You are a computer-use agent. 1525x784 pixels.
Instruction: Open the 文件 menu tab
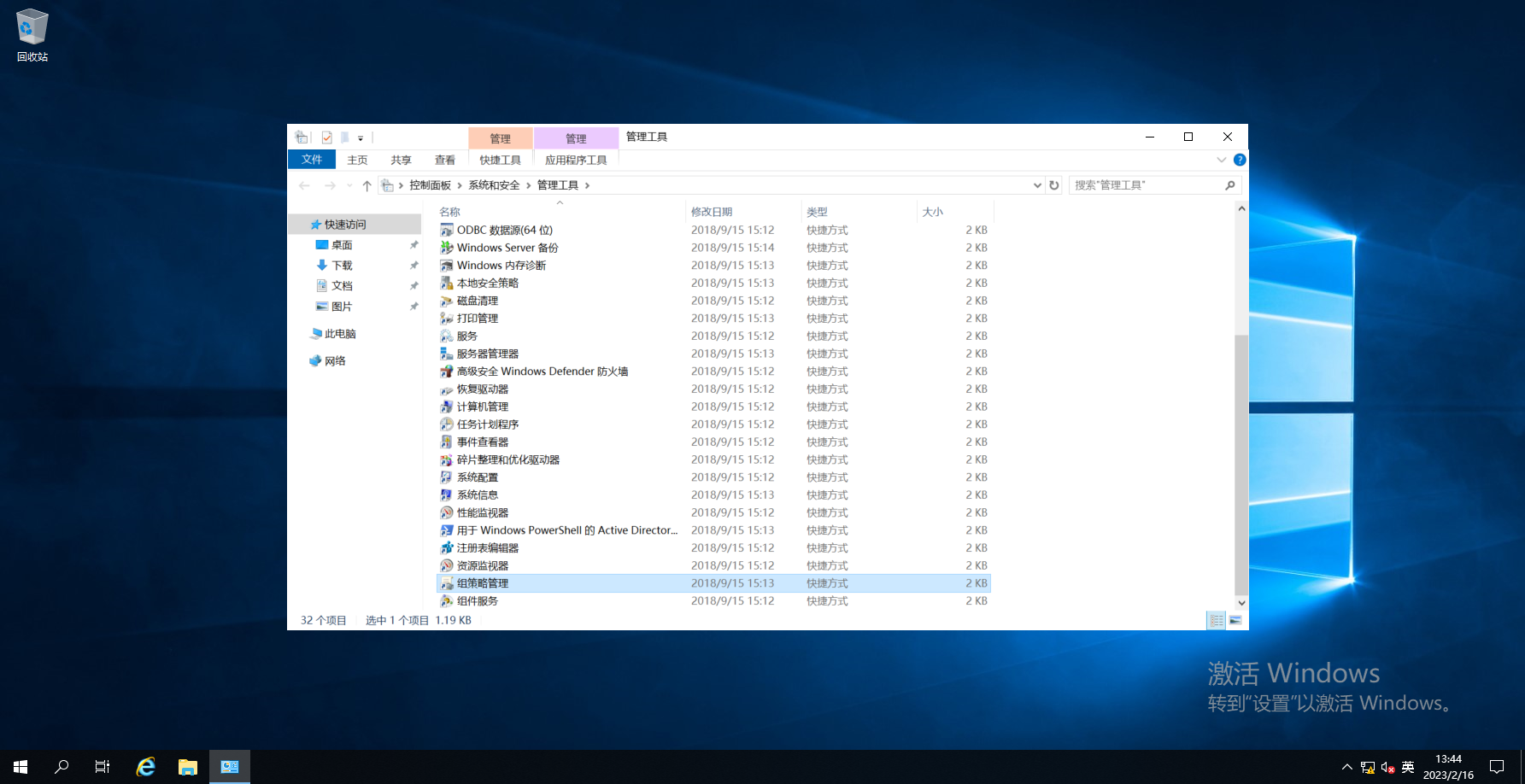(x=311, y=160)
